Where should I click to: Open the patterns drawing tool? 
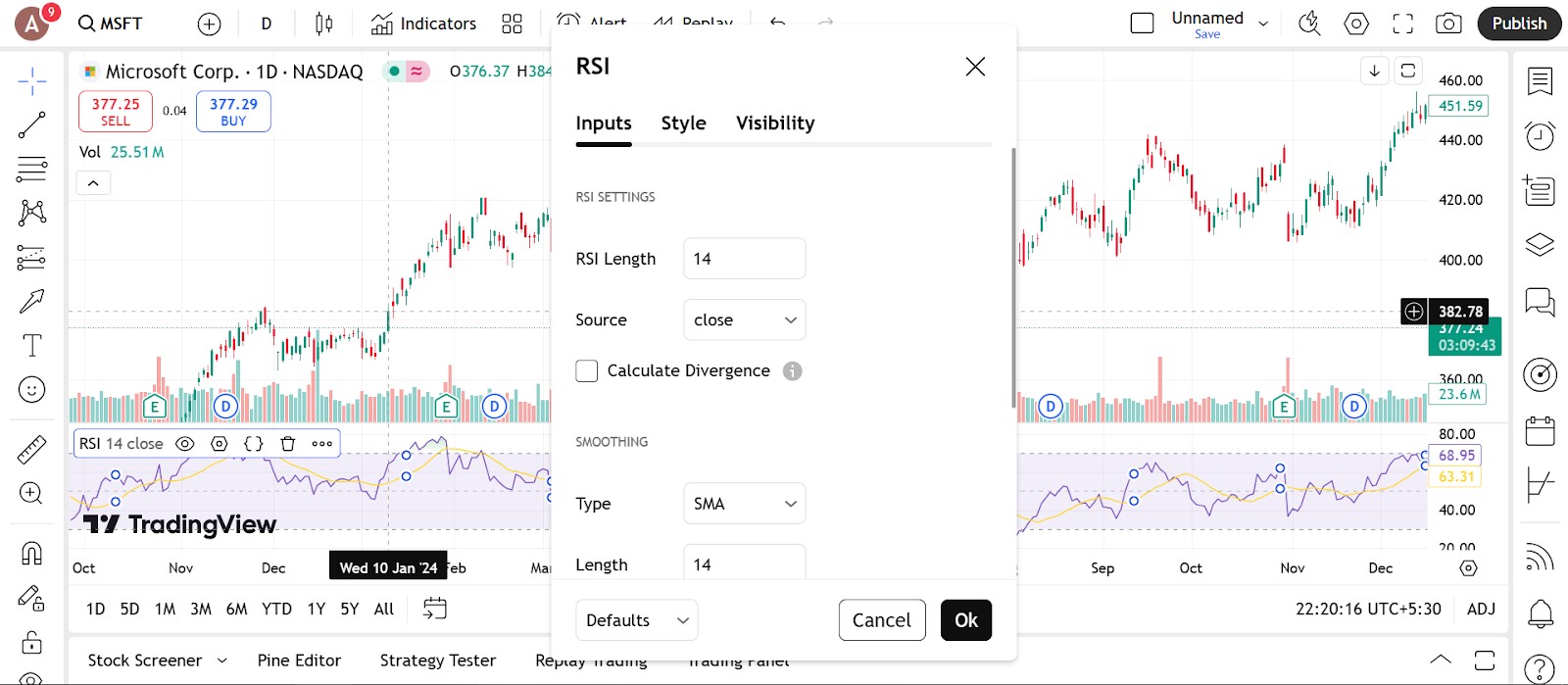tap(31, 213)
